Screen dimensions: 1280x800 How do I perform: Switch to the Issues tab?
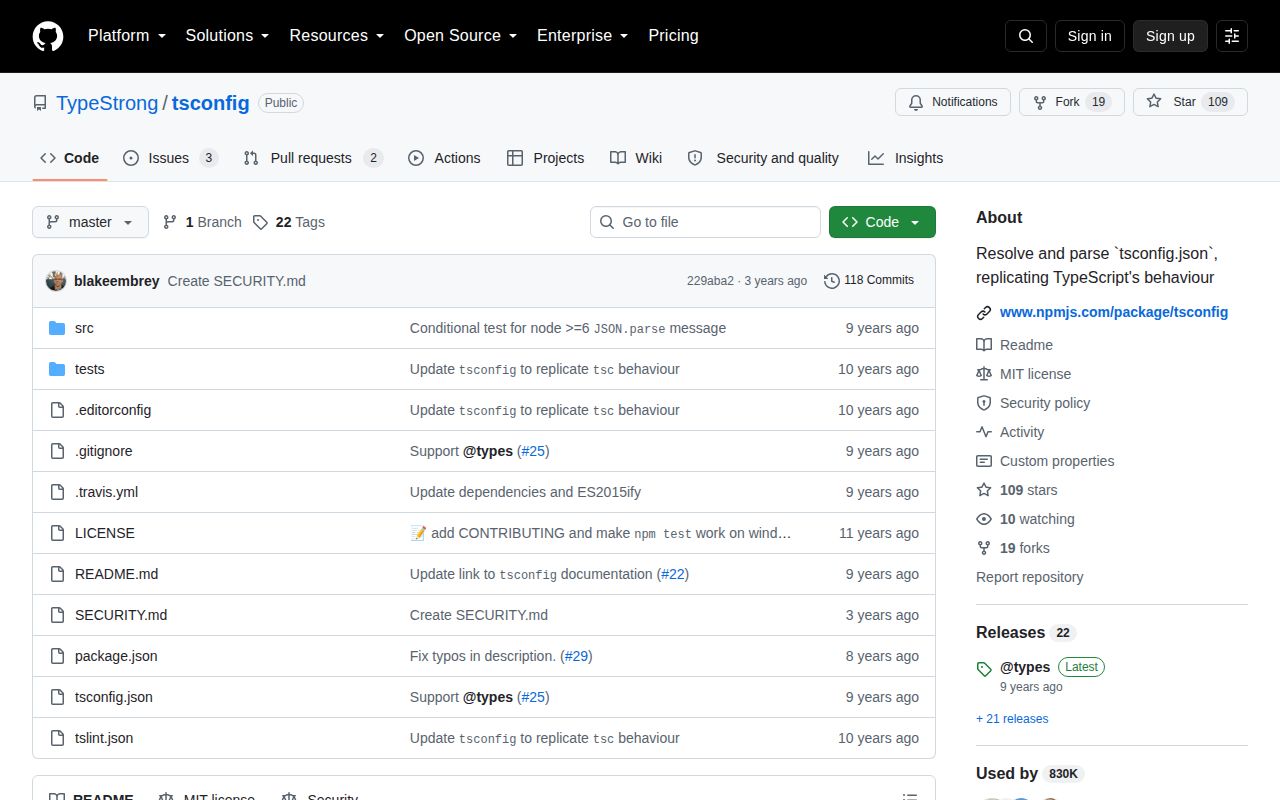171,158
